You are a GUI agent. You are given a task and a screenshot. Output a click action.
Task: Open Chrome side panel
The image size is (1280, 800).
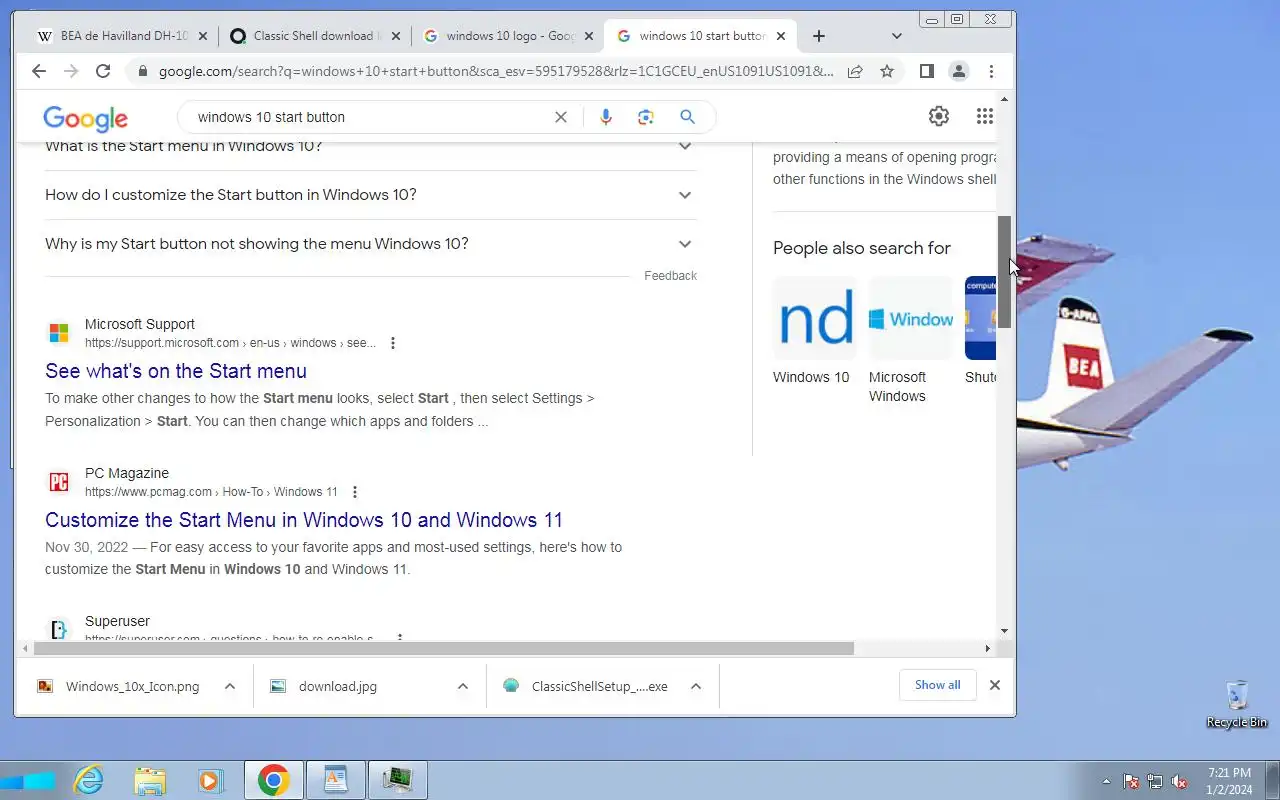pos(927,71)
